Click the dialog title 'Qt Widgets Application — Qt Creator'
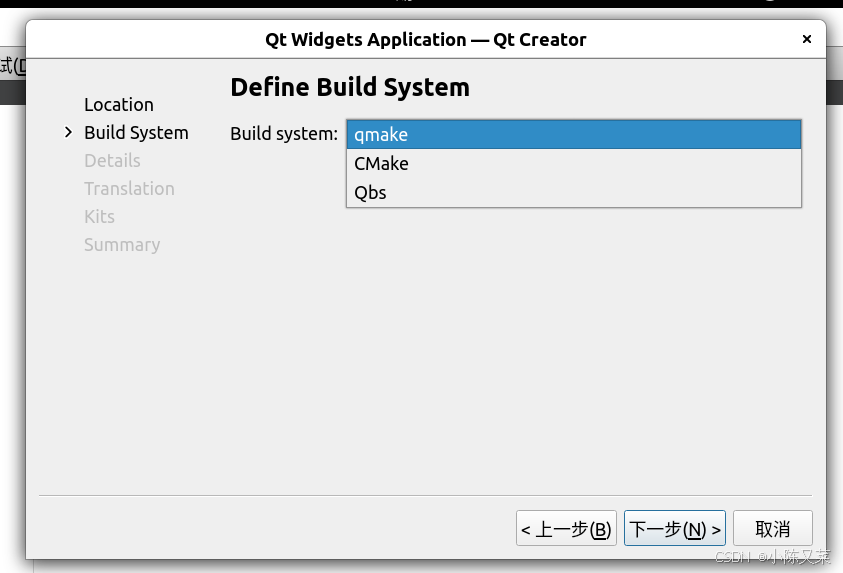843x573 pixels. point(425,39)
